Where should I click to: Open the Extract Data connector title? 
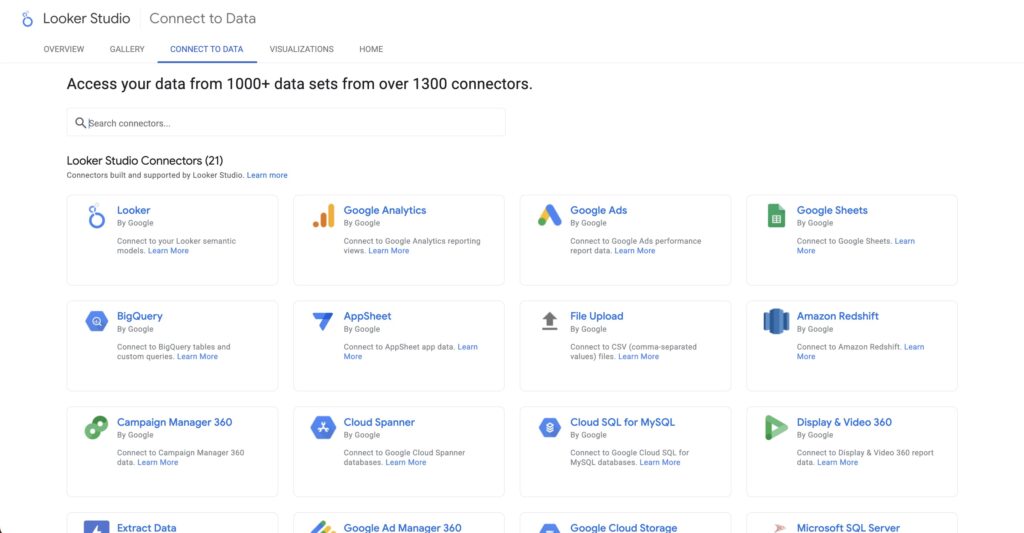click(146, 527)
